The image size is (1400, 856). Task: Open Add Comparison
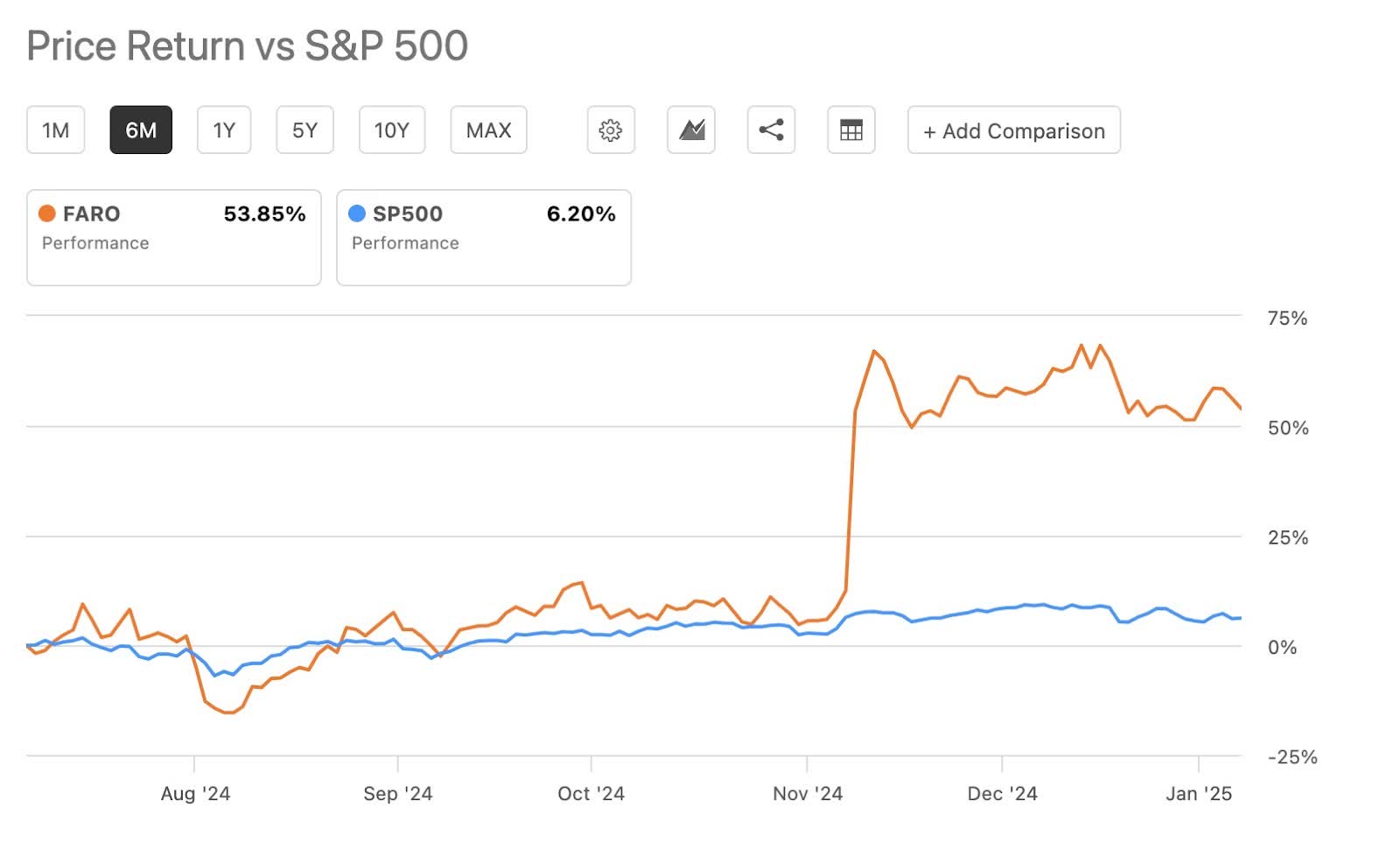pyautogui.click(x=1012, y=130)
